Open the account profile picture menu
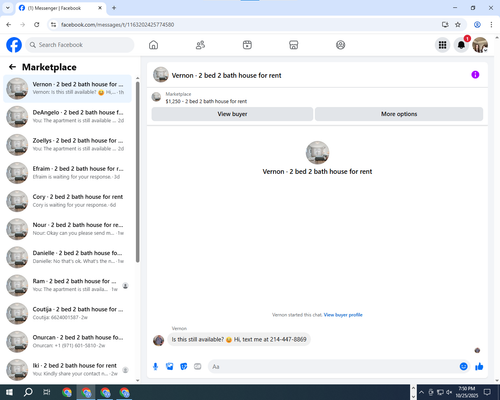The image size is (500, 400). (480, 45)
